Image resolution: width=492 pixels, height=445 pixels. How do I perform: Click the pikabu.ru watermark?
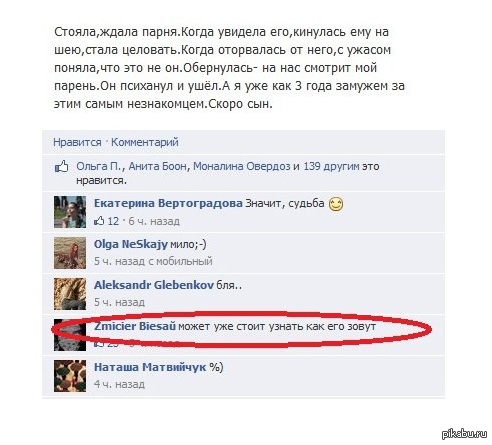tap(464, 433)
